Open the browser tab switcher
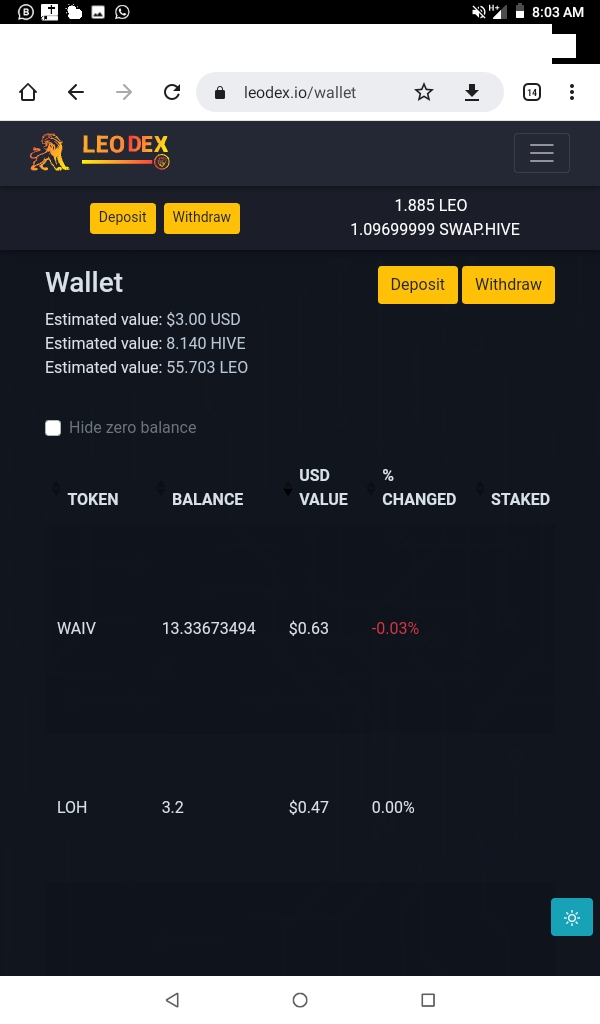Image resolution: width=600 pixels, height=1024 pixels. tap(532, 92)
